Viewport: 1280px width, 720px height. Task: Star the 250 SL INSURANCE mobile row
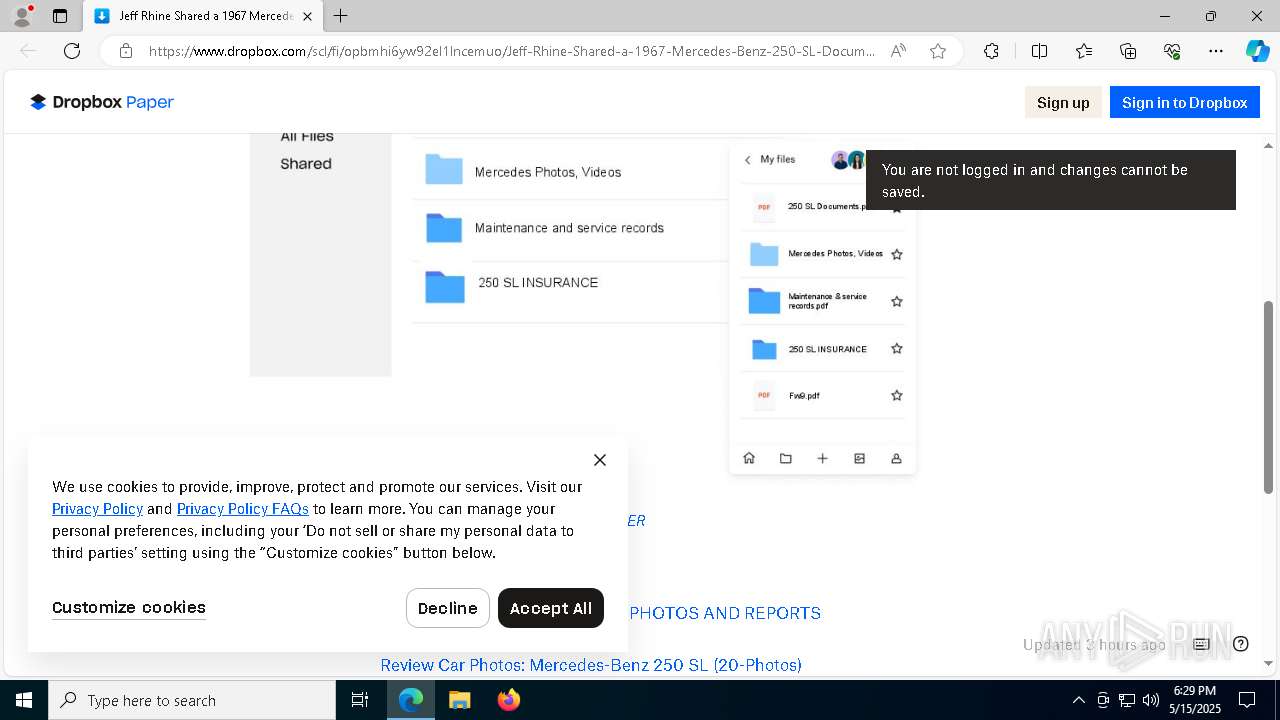click(897, 349)
